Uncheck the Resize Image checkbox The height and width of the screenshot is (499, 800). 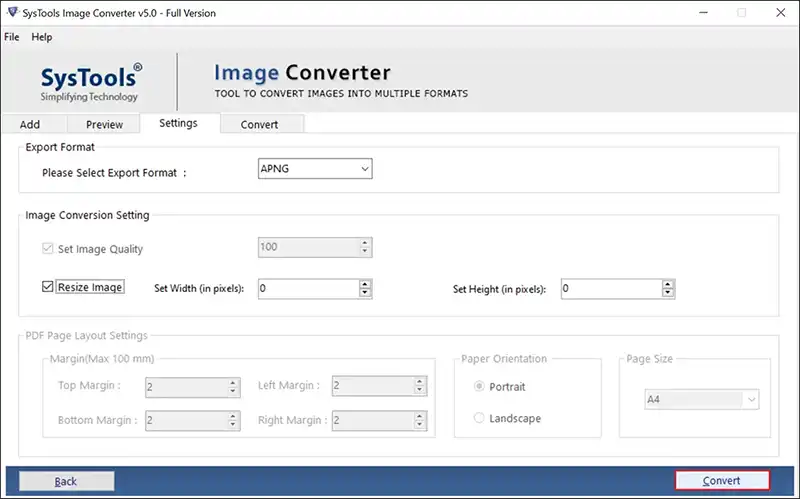pyautogui.click(x=47, y=287)
